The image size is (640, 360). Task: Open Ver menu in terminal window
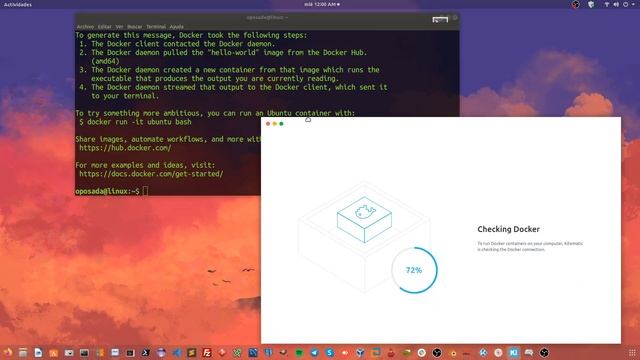[119, 27]
